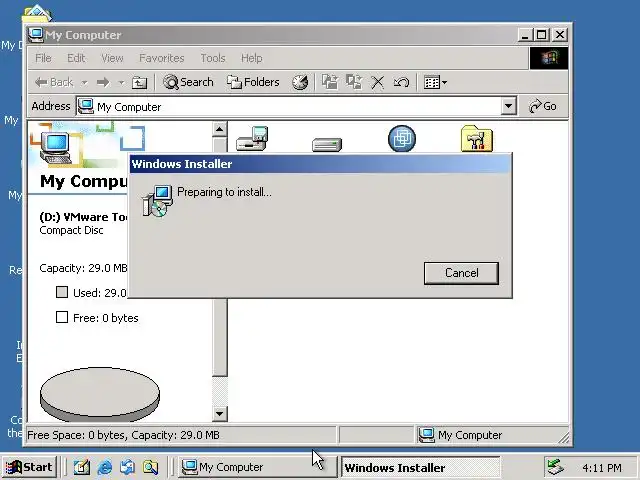Maximize the My Computer window

(x=541, y=35)
